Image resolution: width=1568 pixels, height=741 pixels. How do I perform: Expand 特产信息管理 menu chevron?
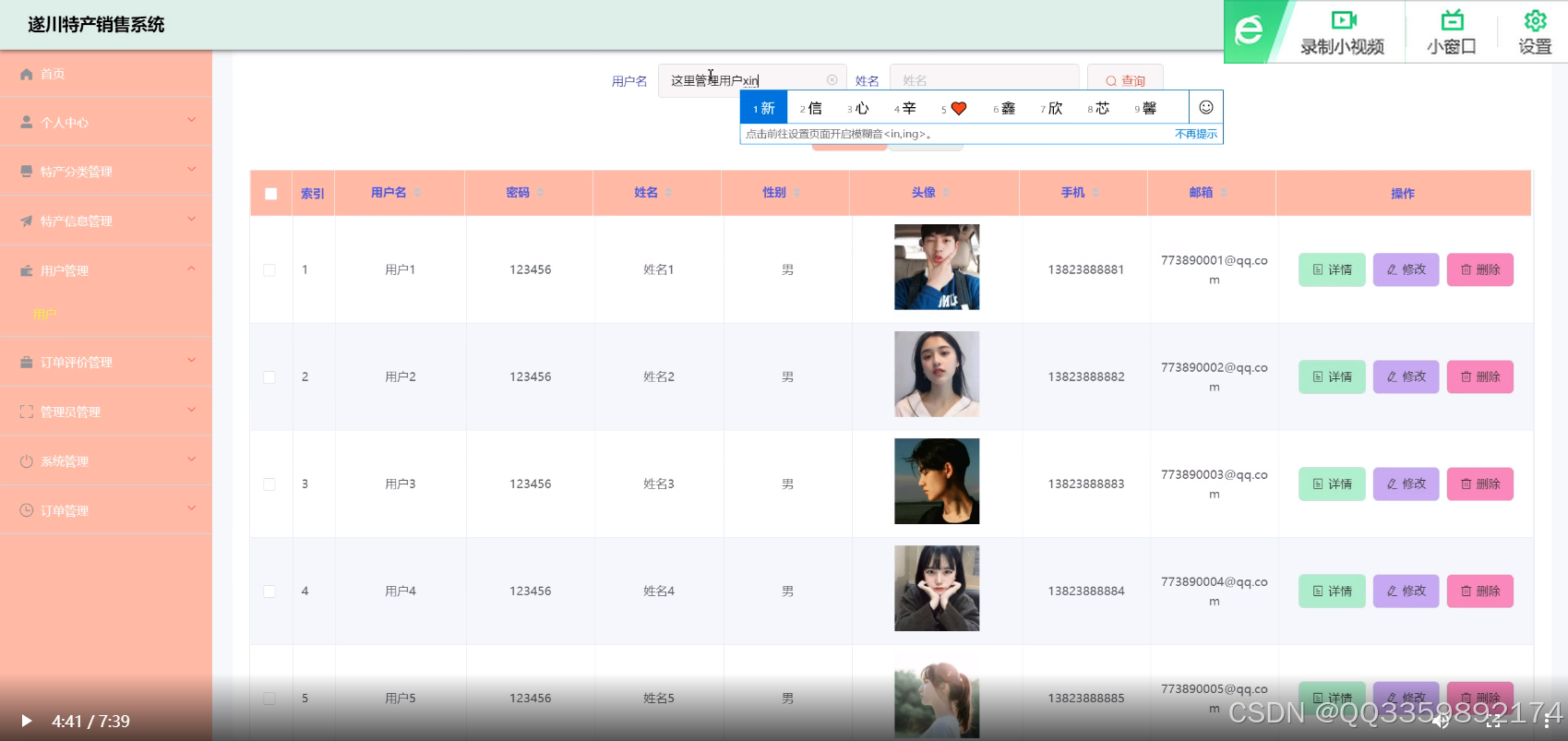click(192, 219)
